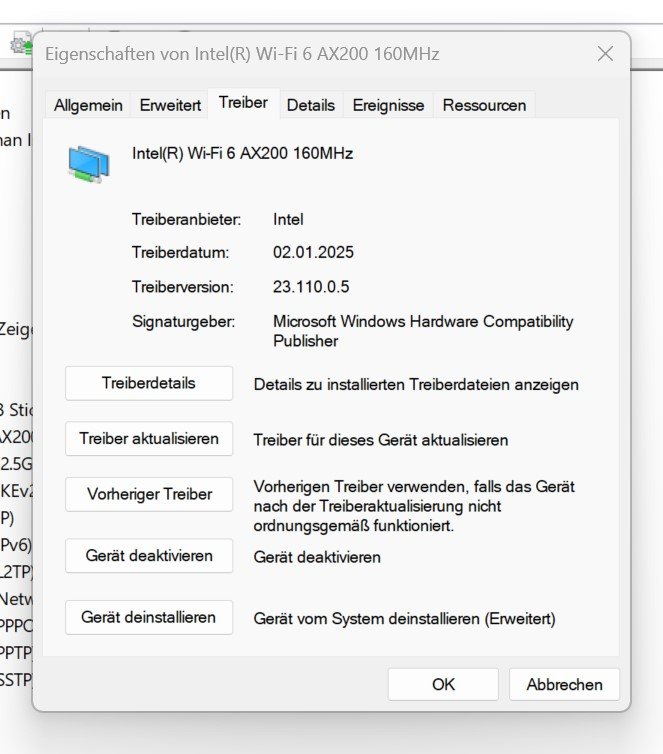Image resolution: width=663 pixels, height=754 pixels.
Task: Click the Signaturgeber label
Action: tap(184, 321)
